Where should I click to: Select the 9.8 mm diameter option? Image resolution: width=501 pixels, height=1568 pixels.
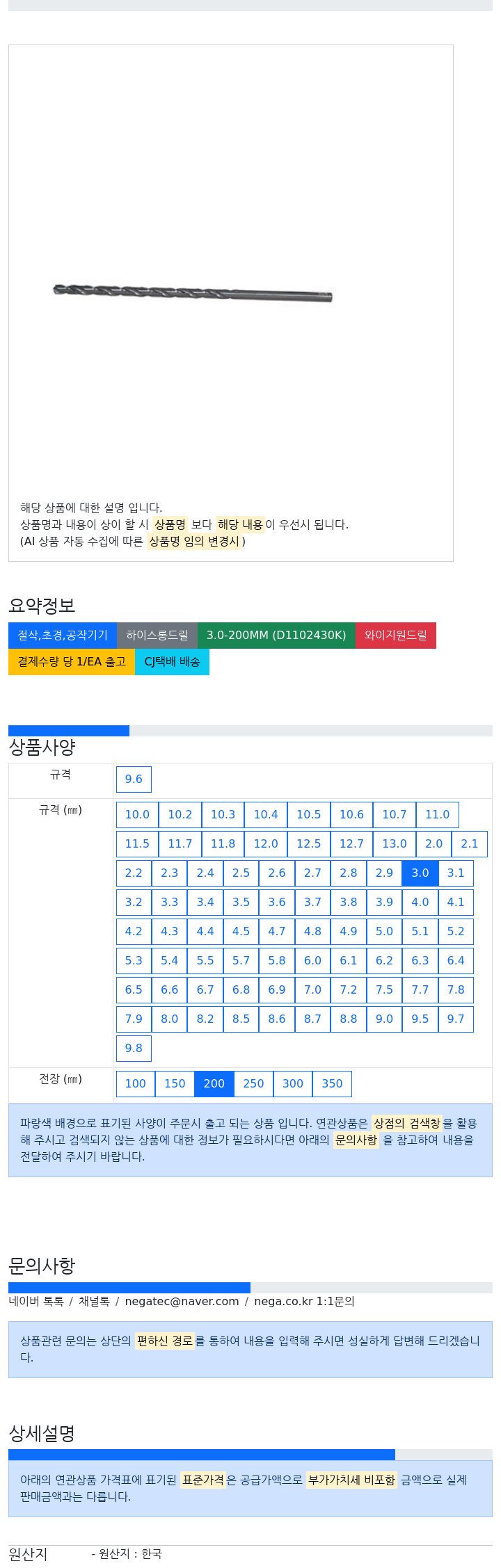(x=134, y=1049)
